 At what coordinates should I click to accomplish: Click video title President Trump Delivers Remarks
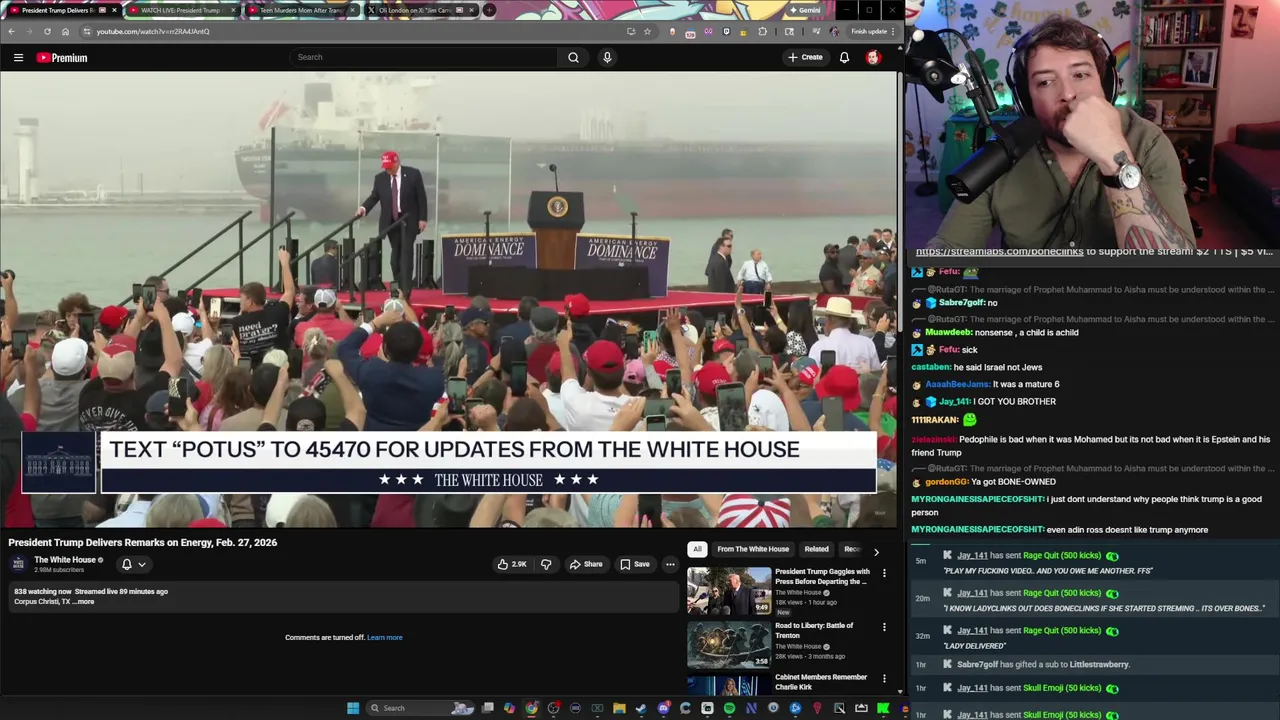coord(143,542)
